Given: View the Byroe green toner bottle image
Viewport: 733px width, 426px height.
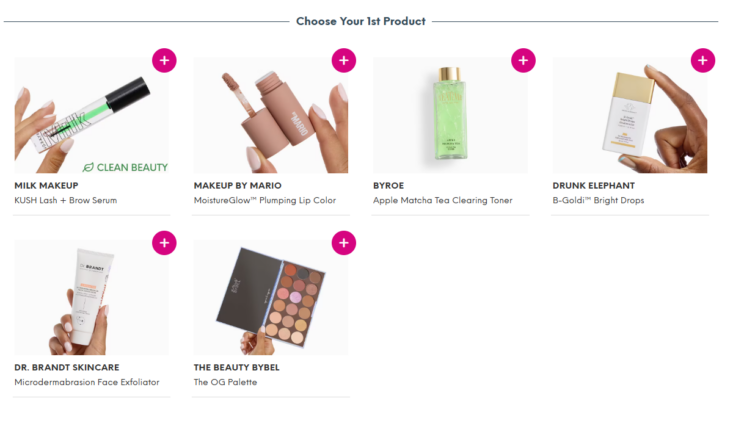Looking at the screenshot, I should click(450, 116).
